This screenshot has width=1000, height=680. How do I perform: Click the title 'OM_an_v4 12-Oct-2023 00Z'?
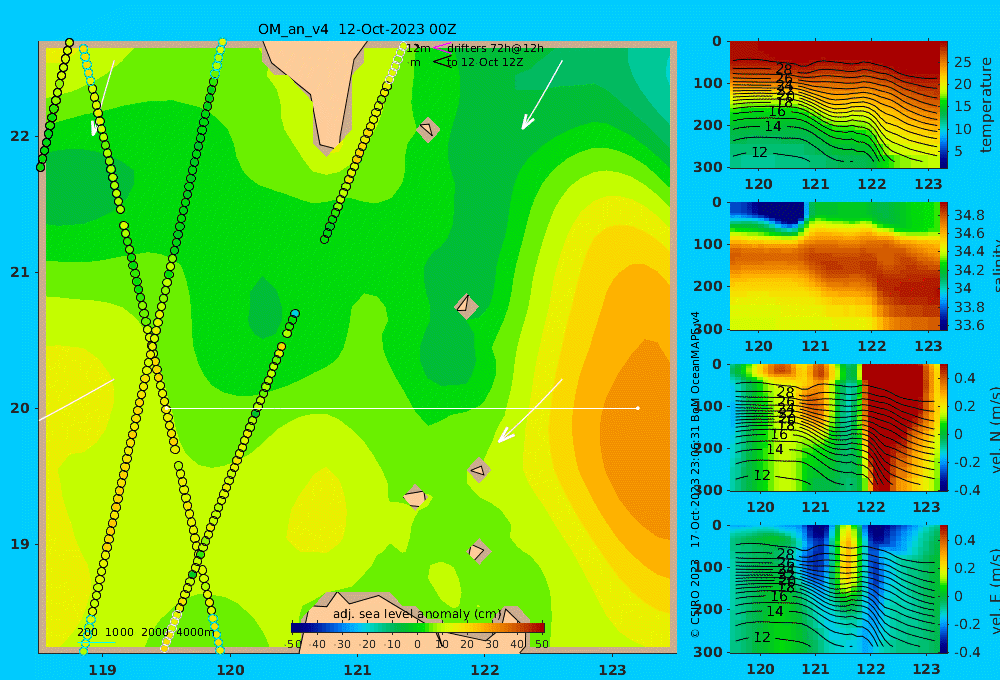[x=357, y=29]
